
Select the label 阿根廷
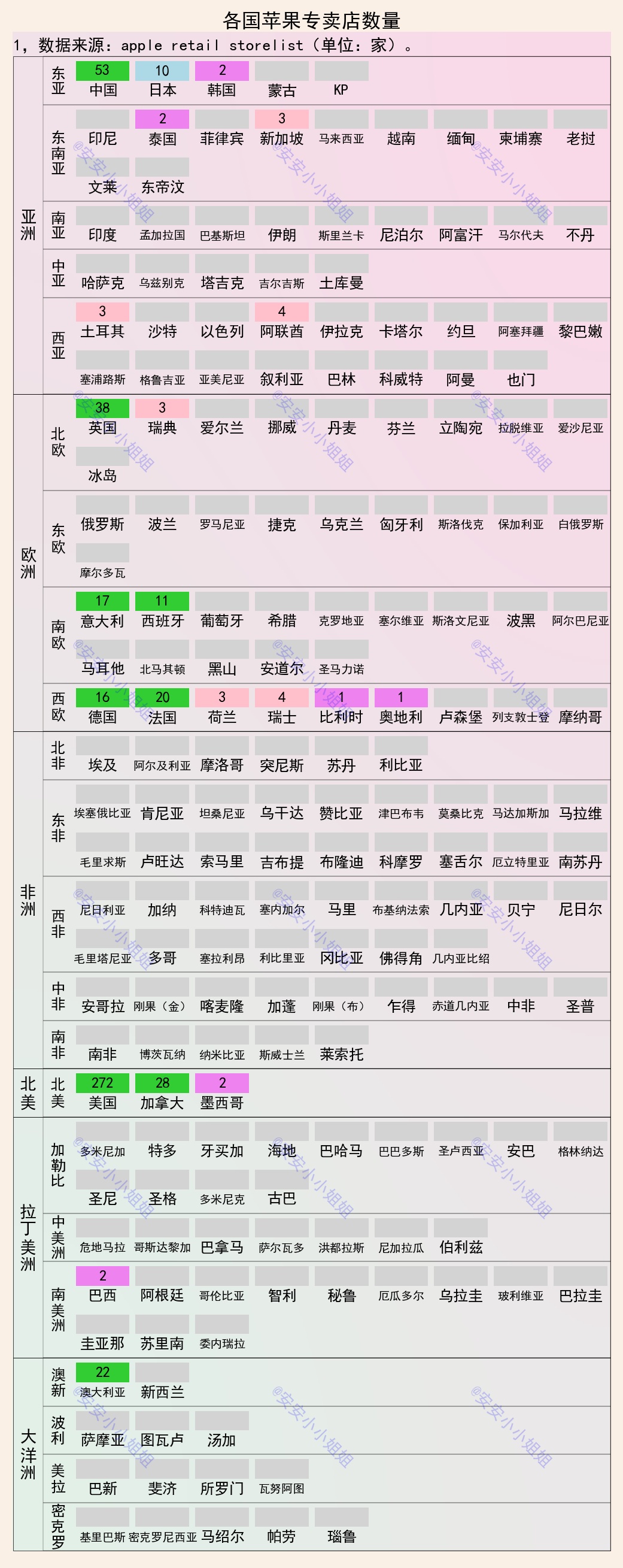tap(162, 1295)
